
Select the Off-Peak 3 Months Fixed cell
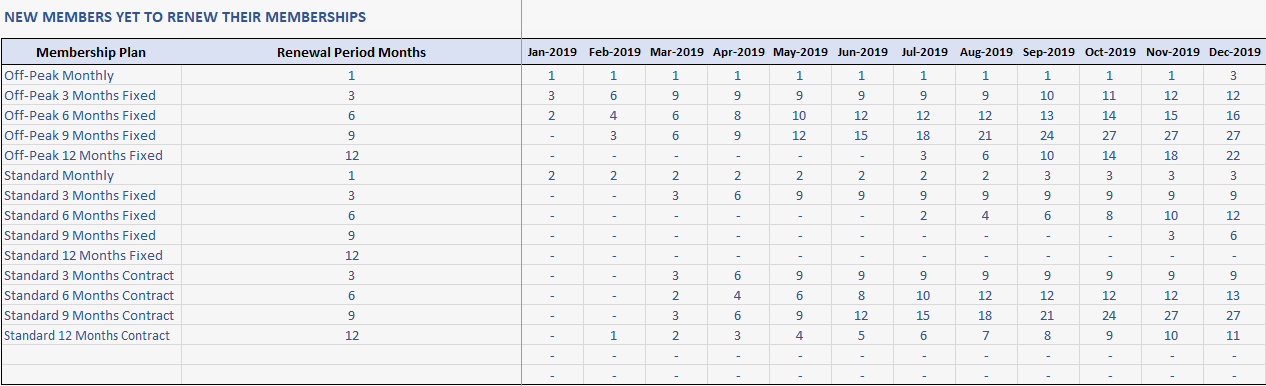[x=91, y=95]
